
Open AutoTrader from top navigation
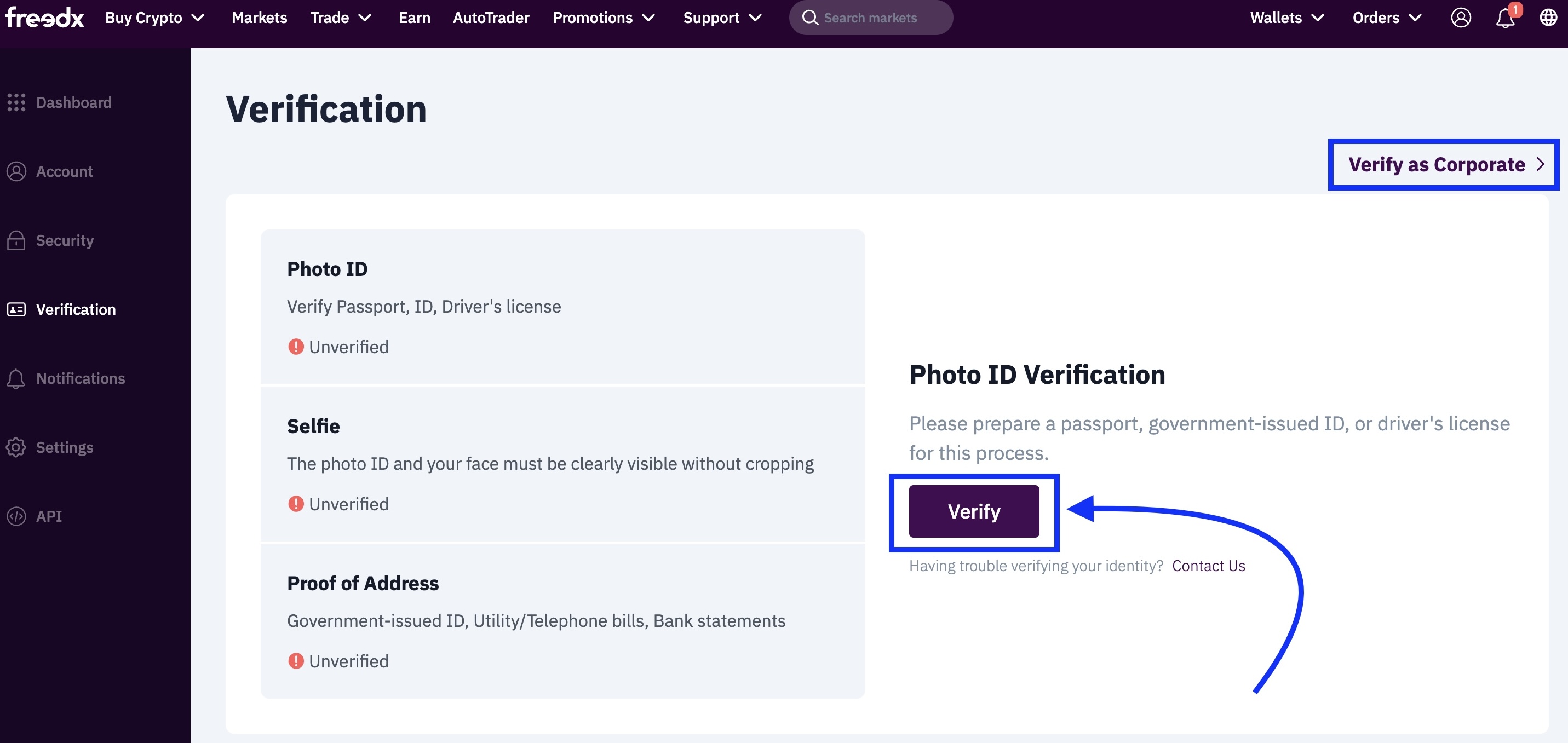click(491, 18)
